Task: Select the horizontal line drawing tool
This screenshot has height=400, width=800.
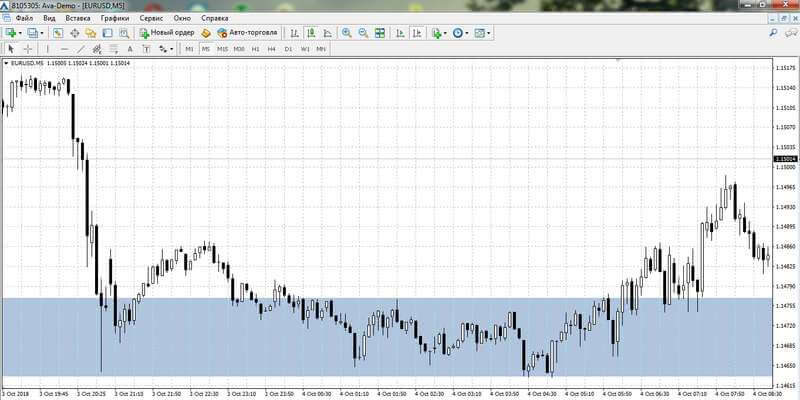Action: tap(64, 49)
